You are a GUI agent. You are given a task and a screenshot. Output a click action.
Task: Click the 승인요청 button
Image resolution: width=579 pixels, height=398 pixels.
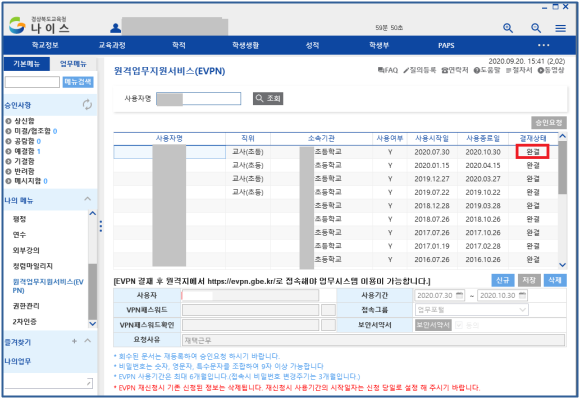click(x=549, y=123)
